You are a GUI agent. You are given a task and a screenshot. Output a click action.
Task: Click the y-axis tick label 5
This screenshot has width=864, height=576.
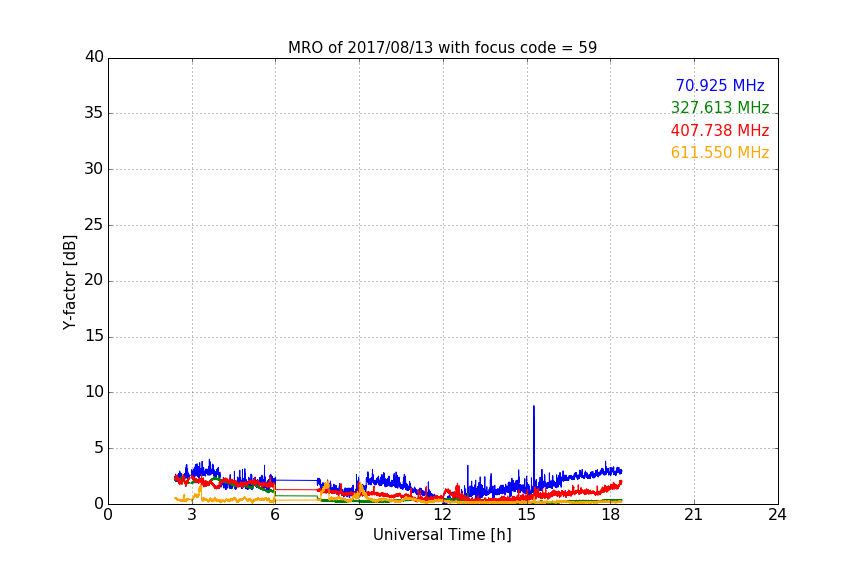point(99,448)
